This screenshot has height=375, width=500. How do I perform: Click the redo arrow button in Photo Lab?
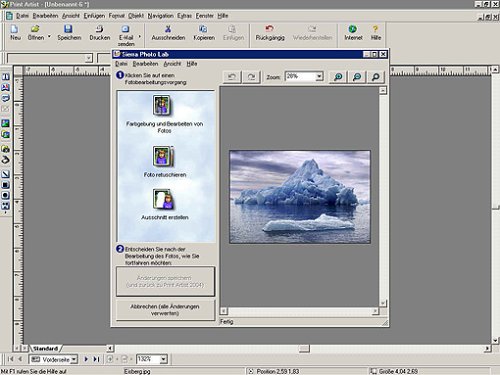(251, 77)
